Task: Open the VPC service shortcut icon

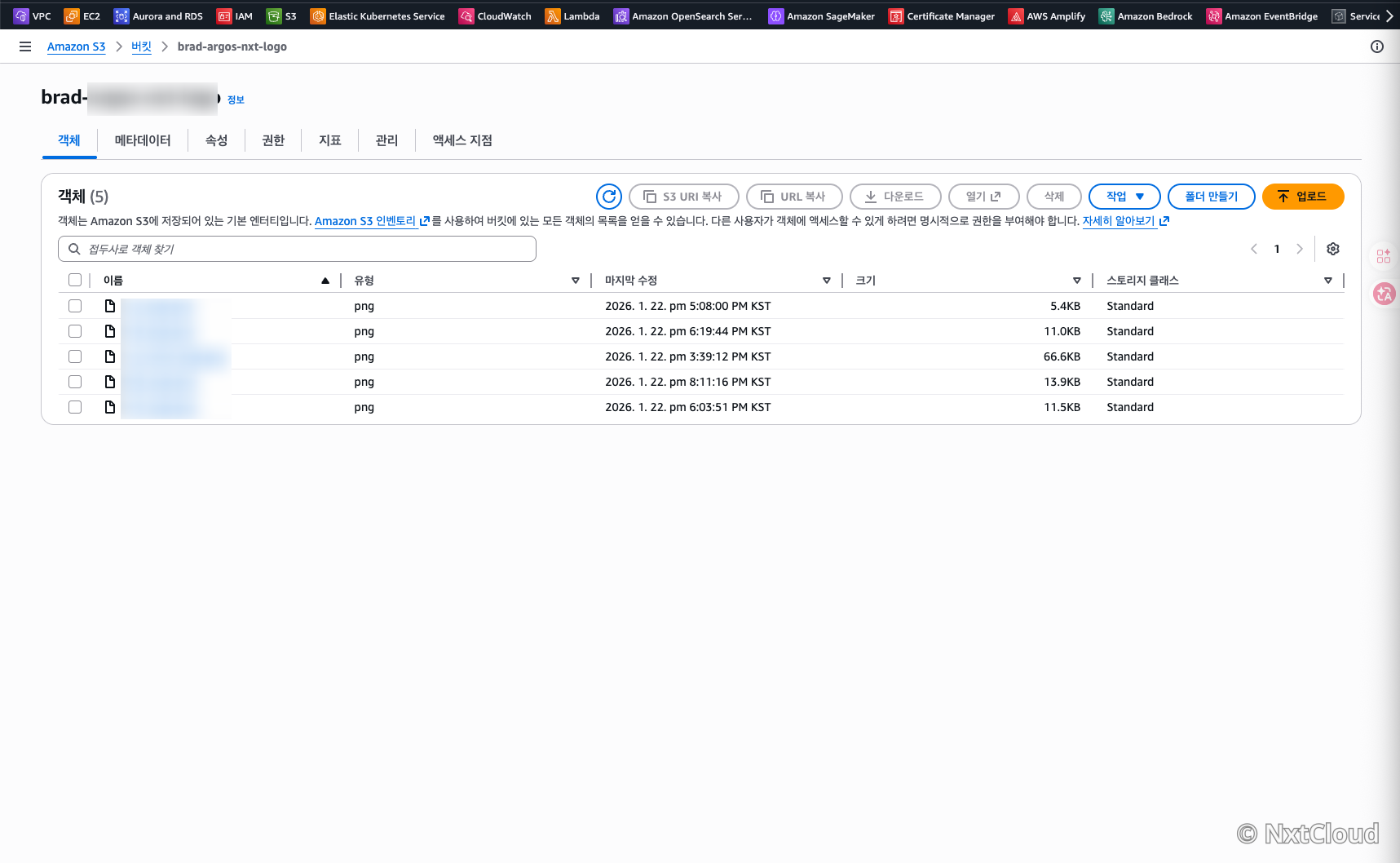Action: [21, 16]
